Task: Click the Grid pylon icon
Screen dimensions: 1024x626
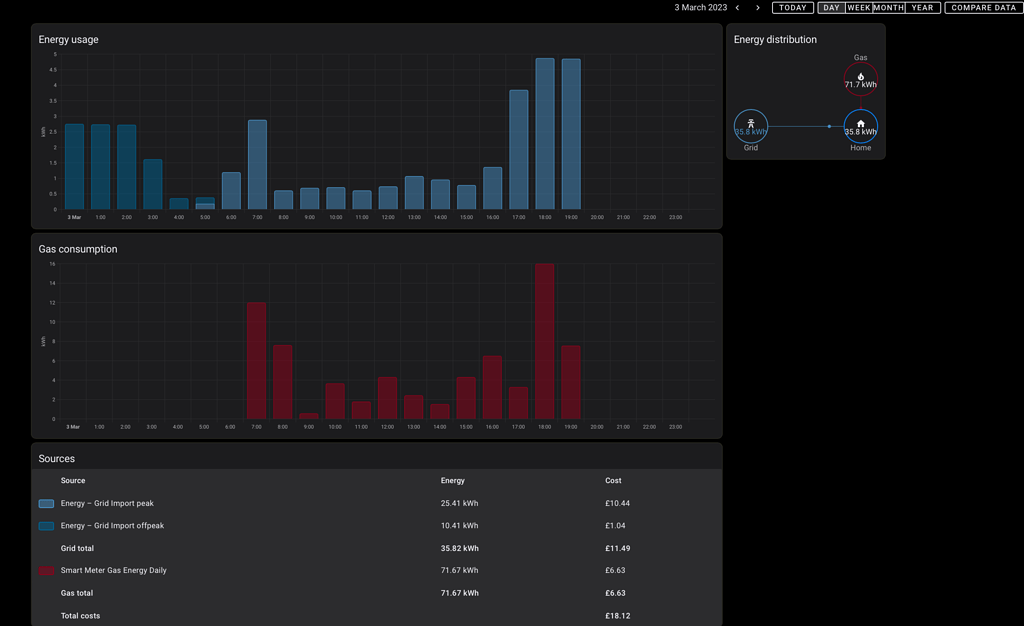Action: pyautogui.click(x=751, y=122)
